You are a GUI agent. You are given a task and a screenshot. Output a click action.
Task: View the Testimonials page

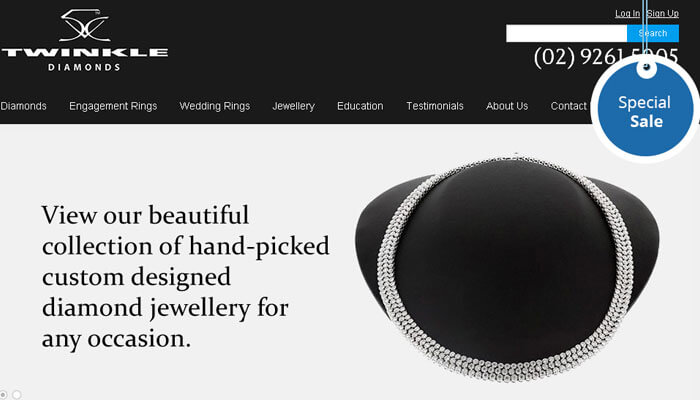coord(435,106)
